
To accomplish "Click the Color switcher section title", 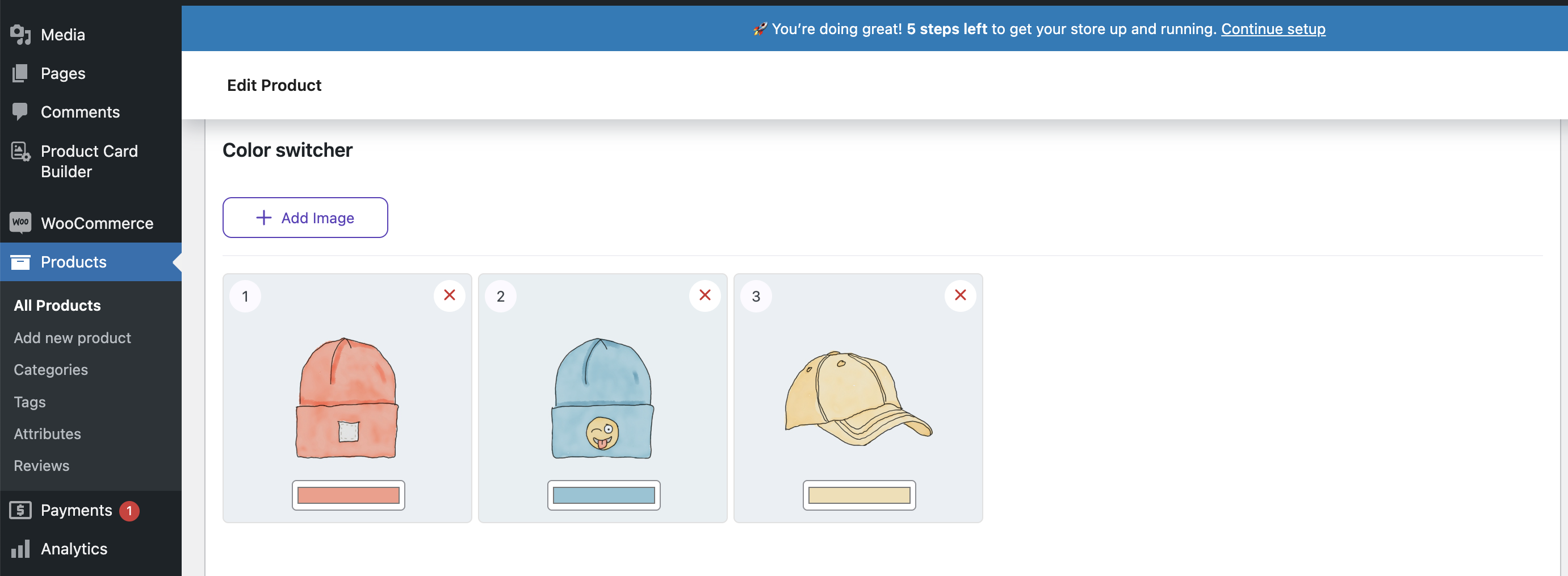I will pos(287,150).
